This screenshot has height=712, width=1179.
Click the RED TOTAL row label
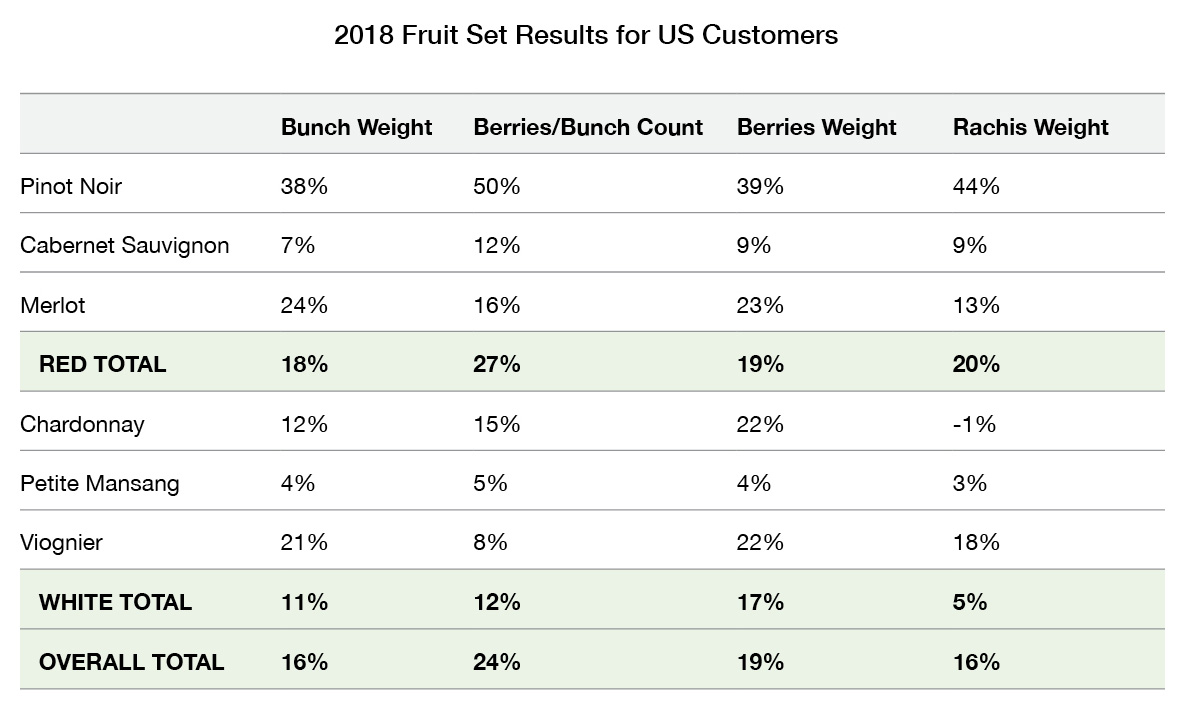pos(102,364)
